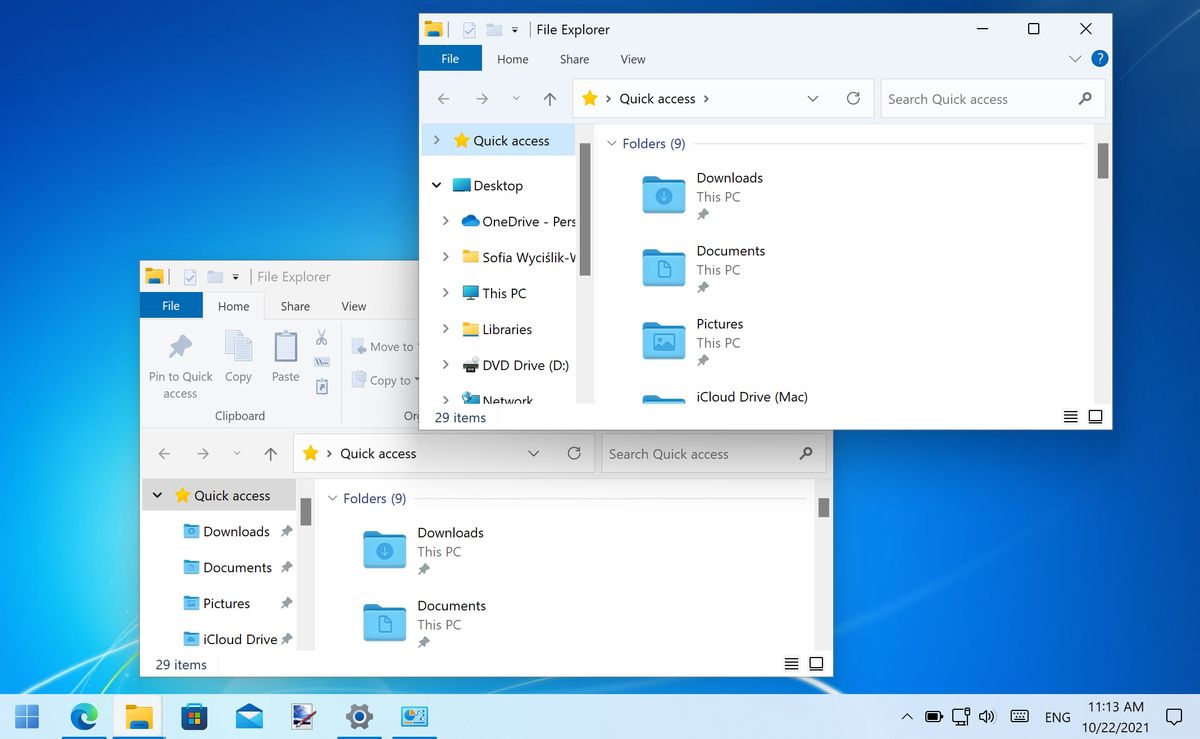Select the Cut scissors icon
The height and width of the screenshot is (739, 1200).
(322, 338)
